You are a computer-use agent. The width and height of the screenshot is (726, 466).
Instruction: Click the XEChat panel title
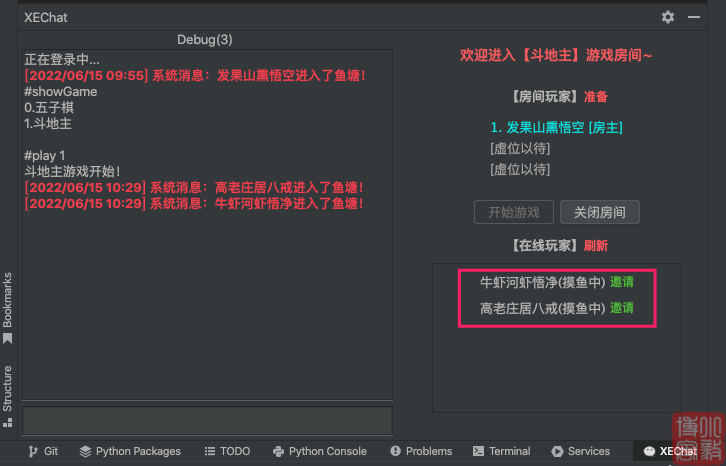[x=45, y=18]
